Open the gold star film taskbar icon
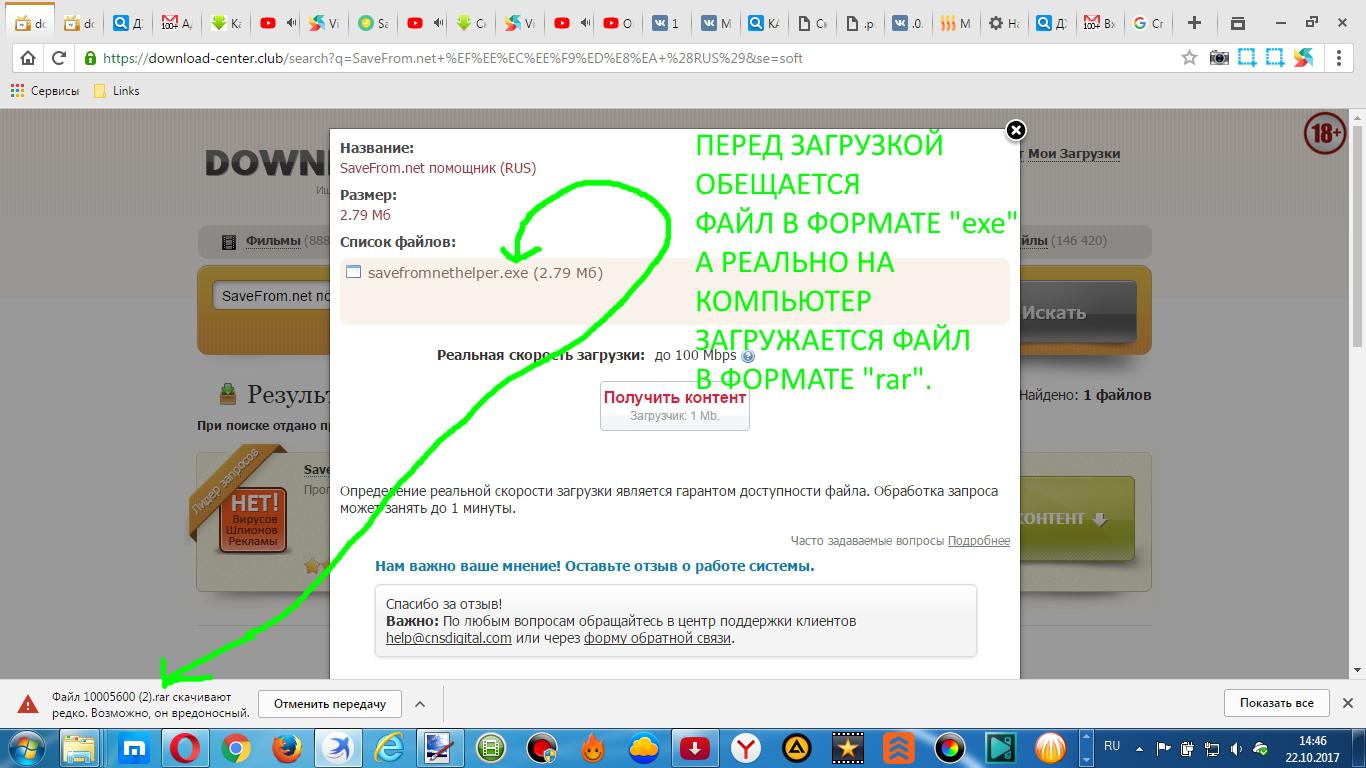 point(848,748)
